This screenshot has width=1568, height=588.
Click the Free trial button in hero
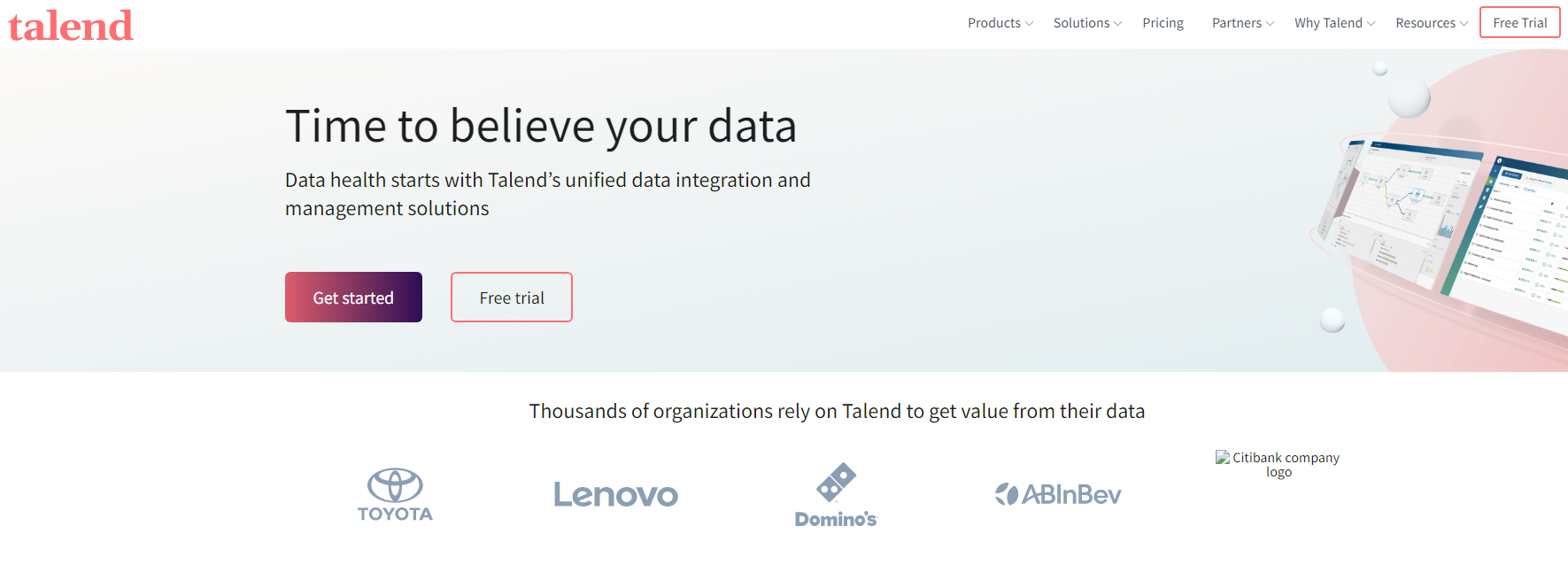click(x=512, y=298)
